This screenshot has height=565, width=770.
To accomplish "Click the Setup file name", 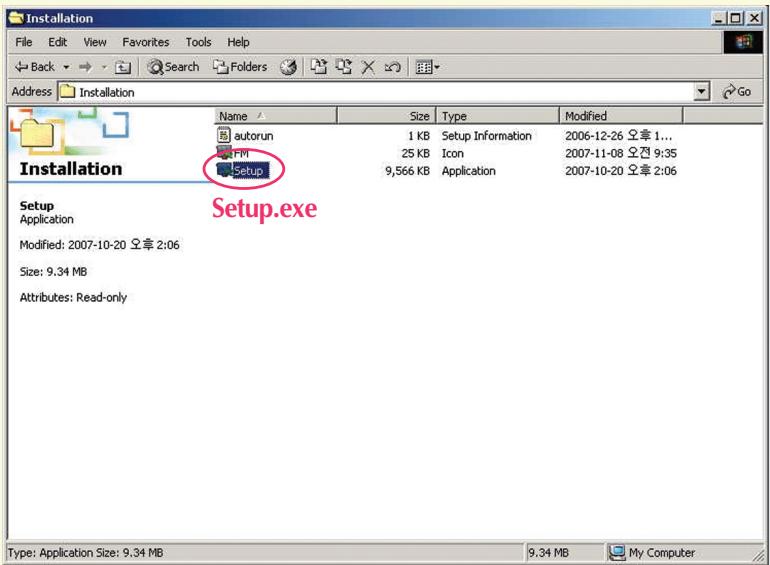I will pos(250,170).
